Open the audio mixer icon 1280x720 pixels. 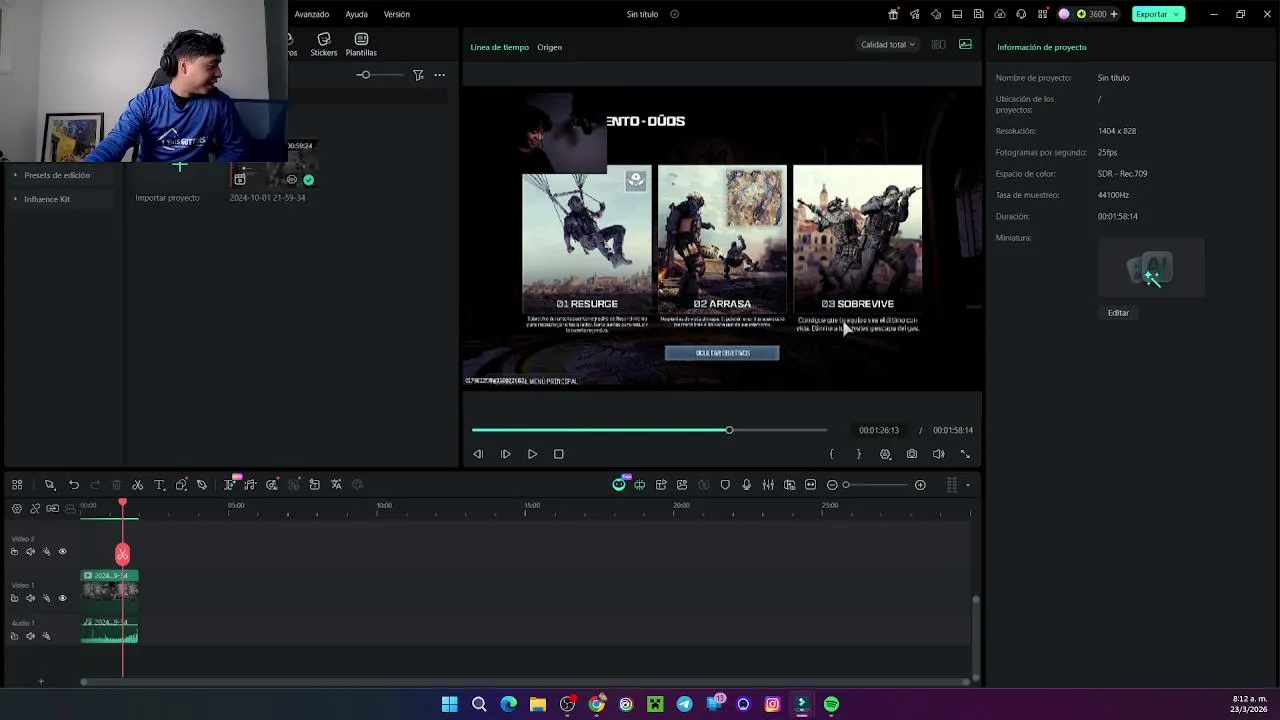pyautogui.click(x=768, y=485)
